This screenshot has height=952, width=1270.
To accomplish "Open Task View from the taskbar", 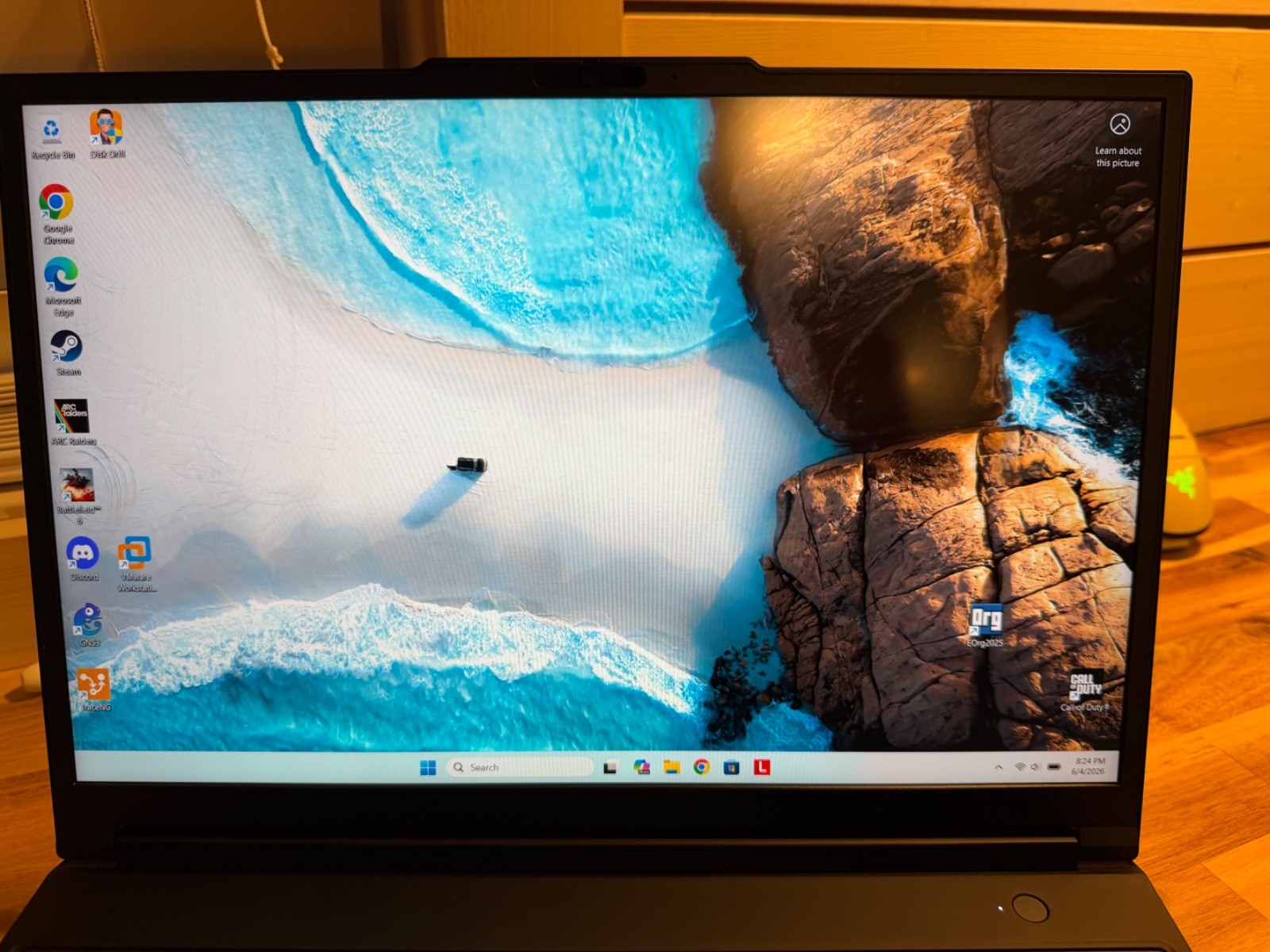I will point(610,767).
